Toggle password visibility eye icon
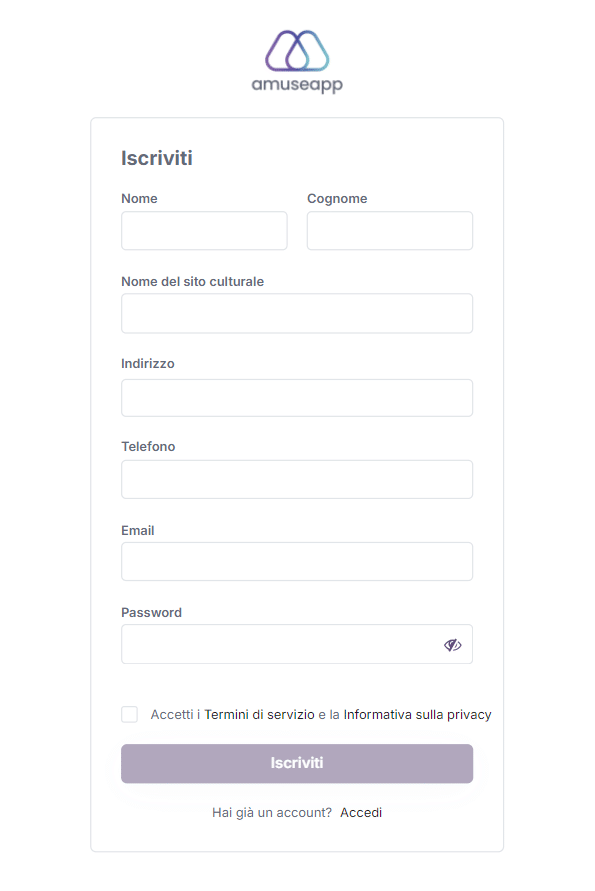The height and width of the screenshot is (891, 595). click(x=452, y=645)
